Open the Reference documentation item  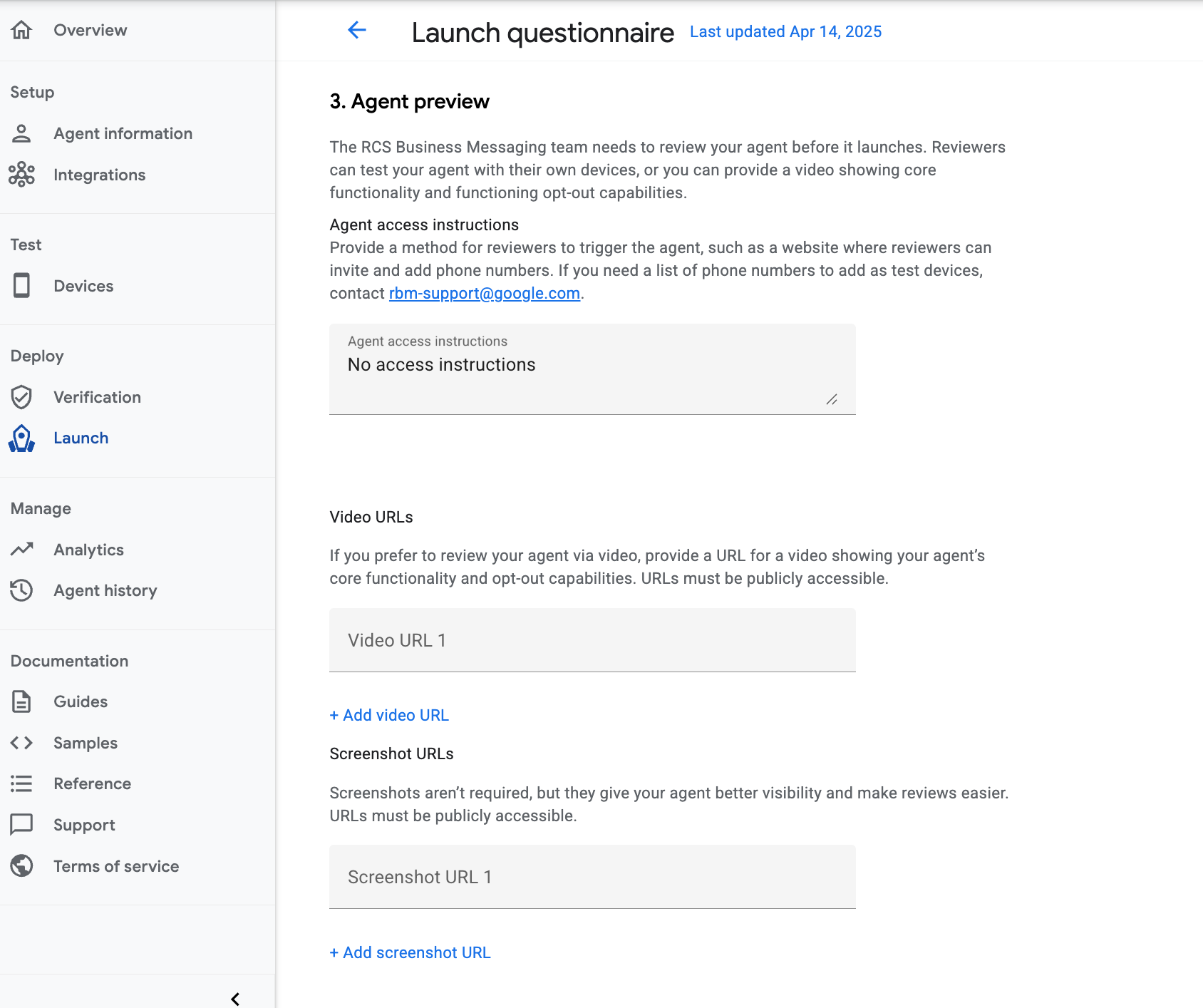pos(92,783)
